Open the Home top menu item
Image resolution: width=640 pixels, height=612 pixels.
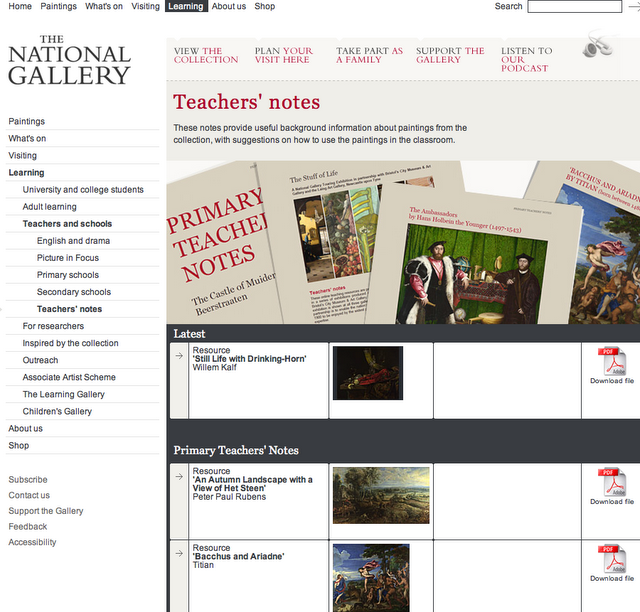(20, 6)
